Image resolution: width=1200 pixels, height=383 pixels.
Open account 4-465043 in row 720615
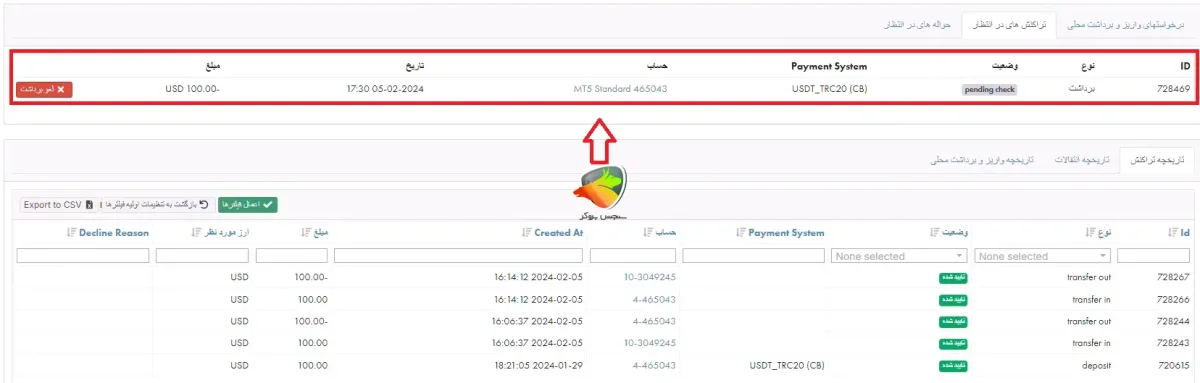(654, 365)
